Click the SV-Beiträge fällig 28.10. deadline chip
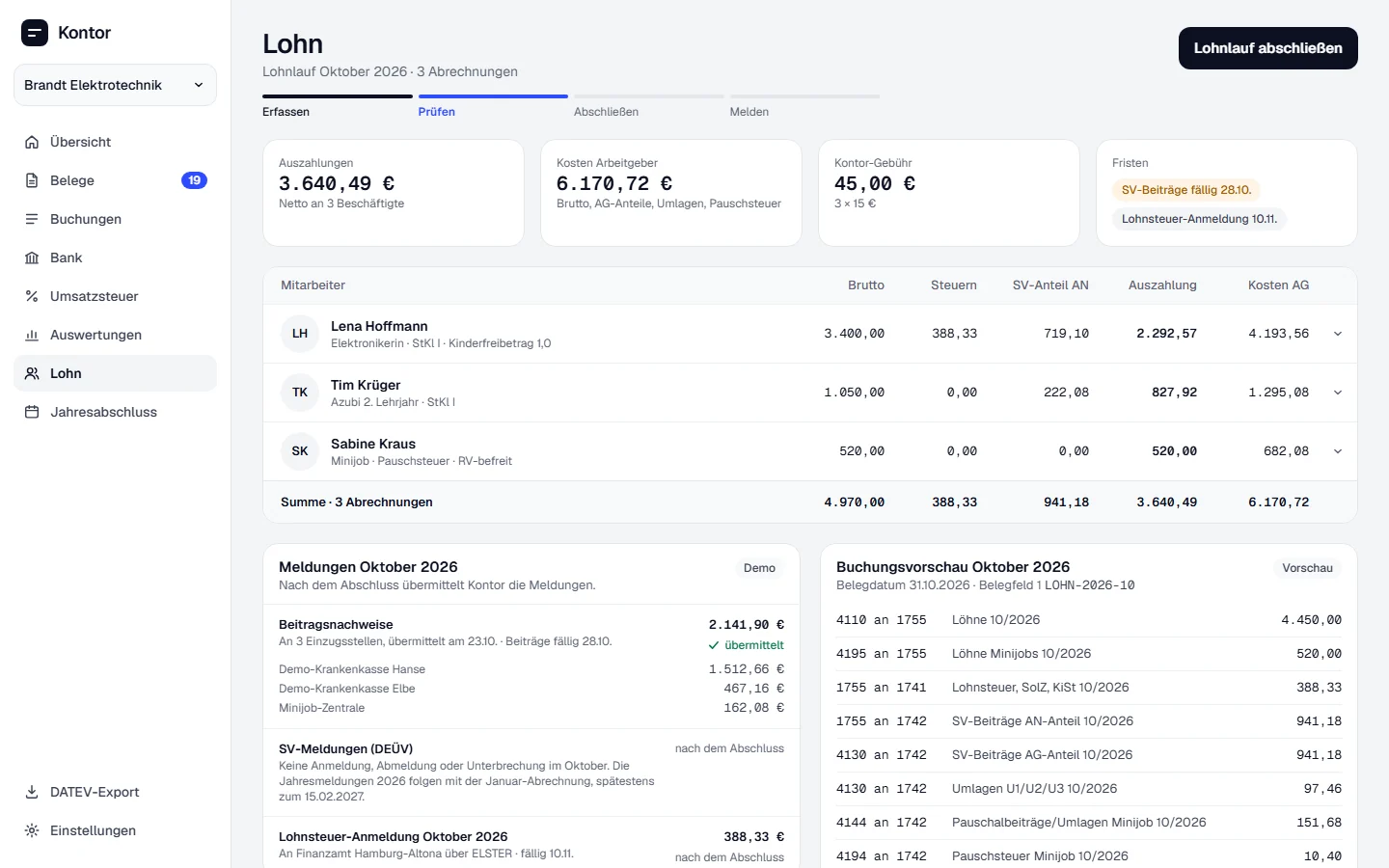1389x868 pixels. point(1186,190)
